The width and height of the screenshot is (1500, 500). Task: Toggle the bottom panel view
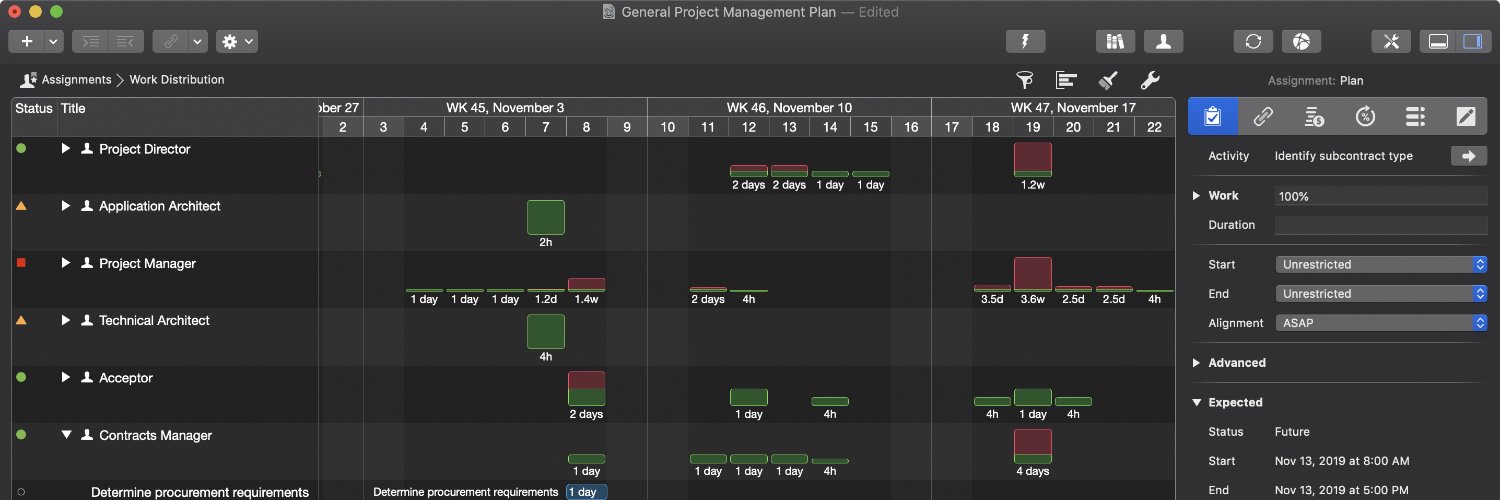pyautogui.click(x=1439, y=42)
